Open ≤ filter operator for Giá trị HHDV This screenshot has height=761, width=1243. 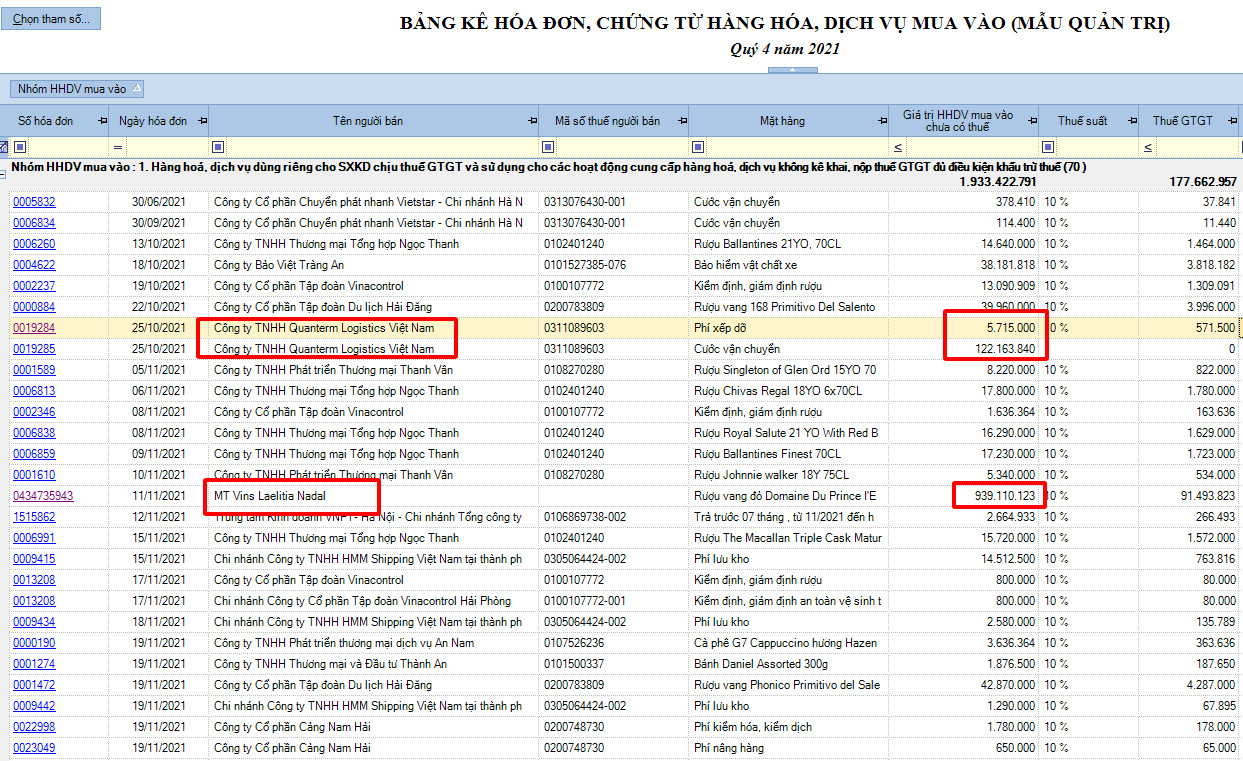pyautogui.click(x=897, y=147)
